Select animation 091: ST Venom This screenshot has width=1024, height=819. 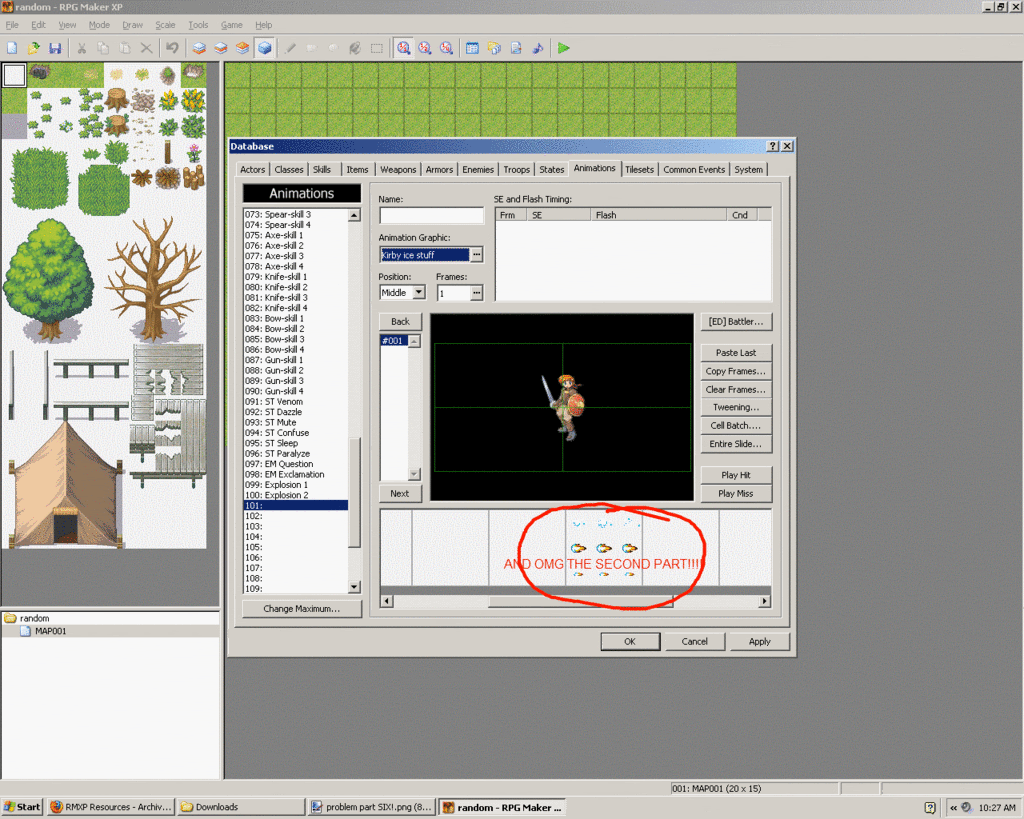coord(296,402)
